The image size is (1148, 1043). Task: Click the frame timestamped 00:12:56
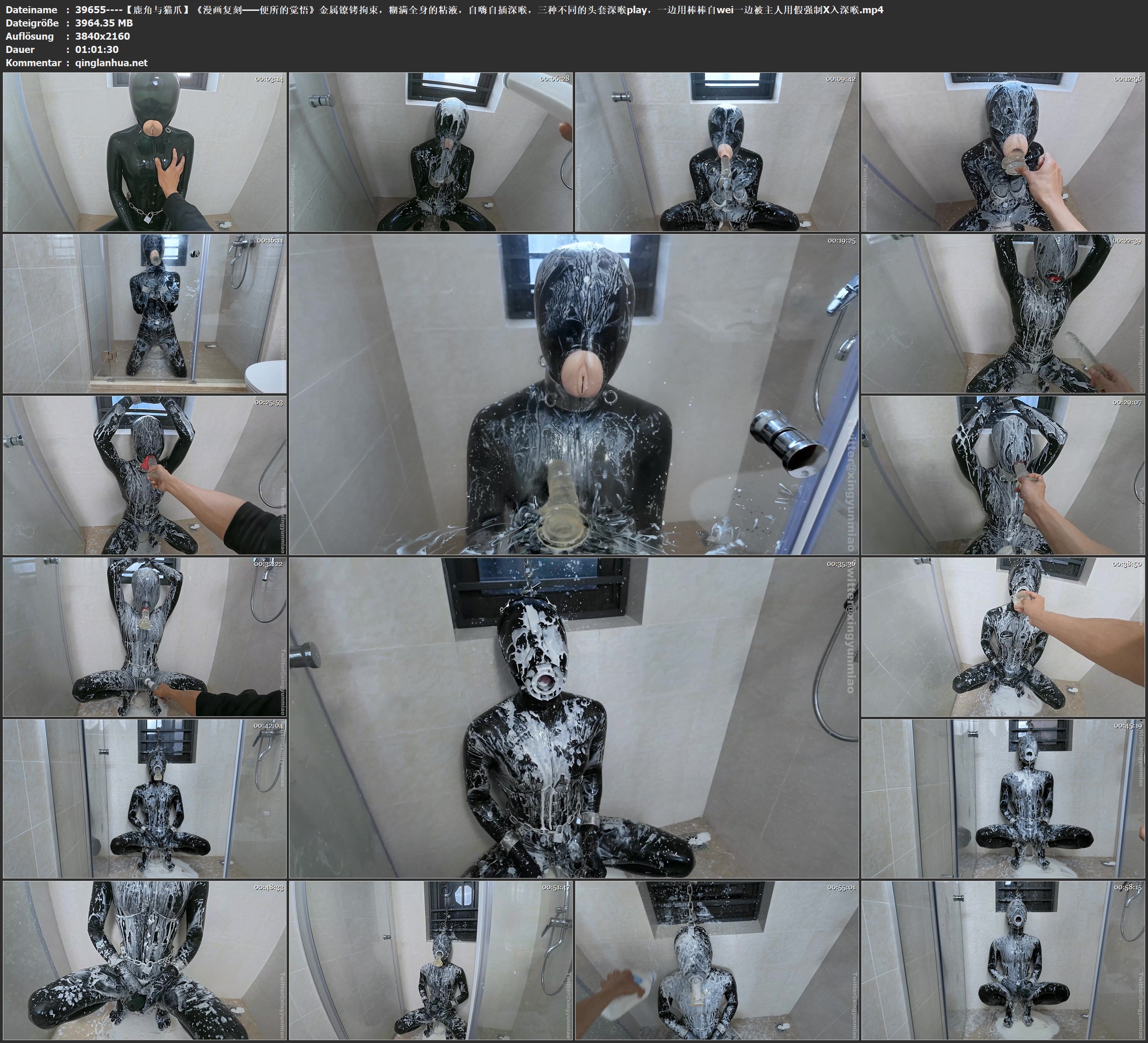click(x=1003, y=151)
